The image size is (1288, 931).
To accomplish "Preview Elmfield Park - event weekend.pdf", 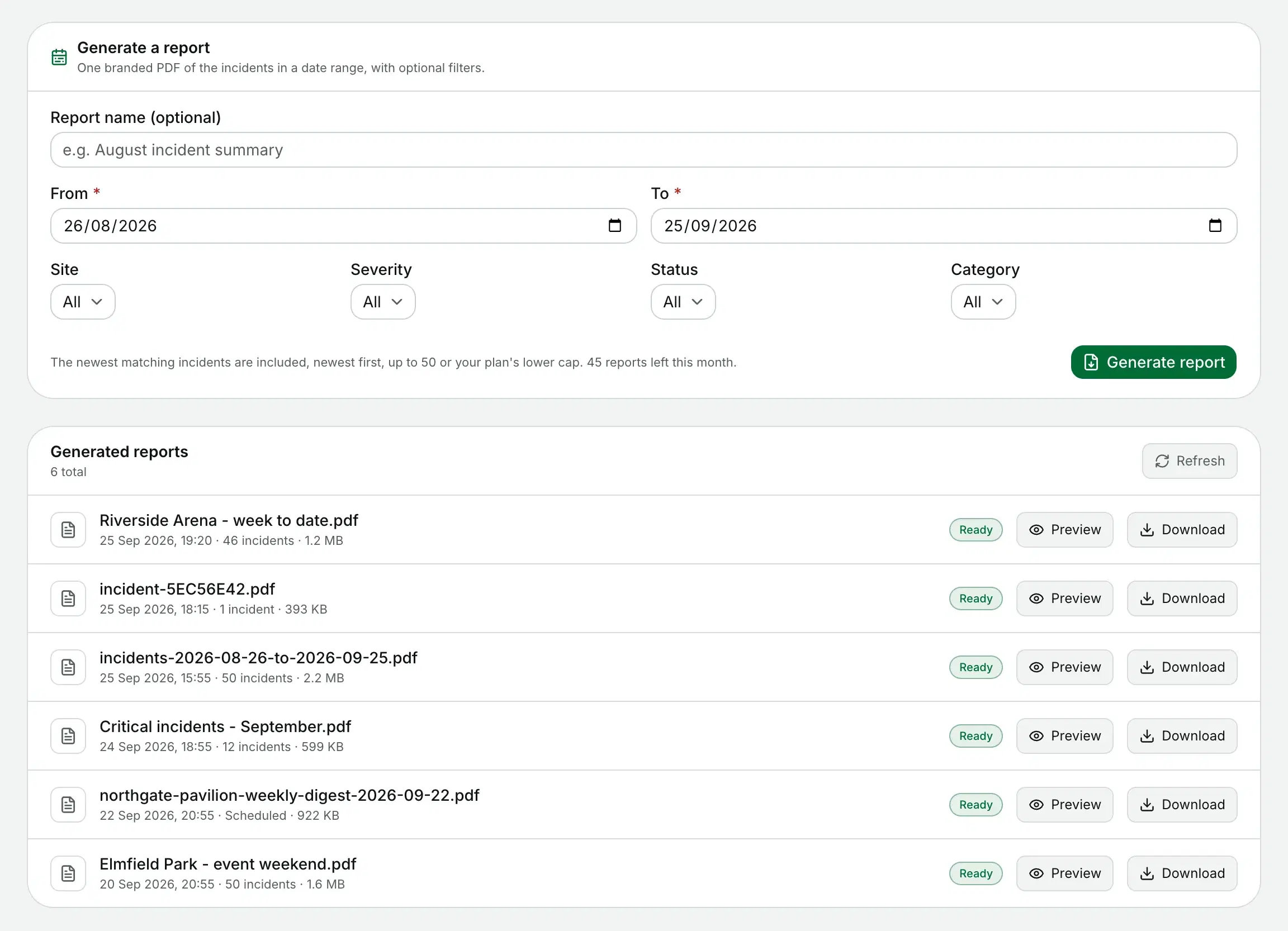I will click(x=1065, y=873).
